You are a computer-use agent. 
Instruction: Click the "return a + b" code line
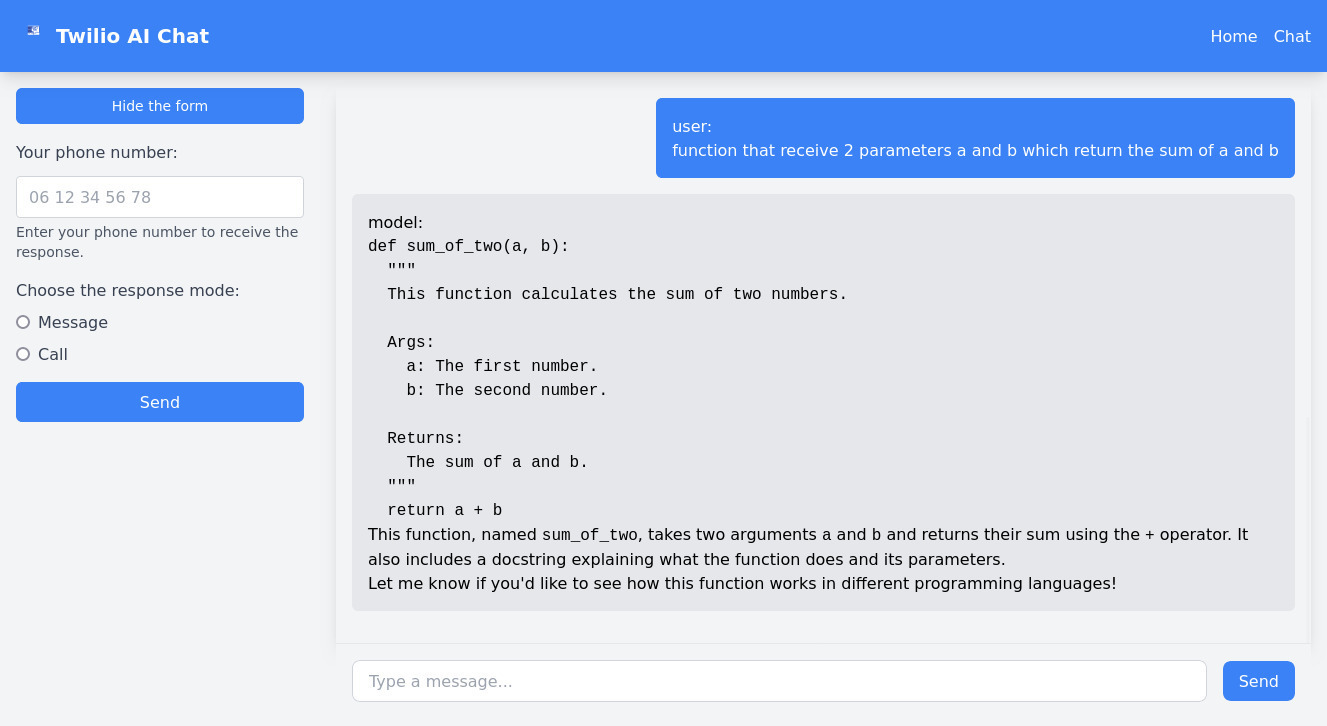point(444,510)
